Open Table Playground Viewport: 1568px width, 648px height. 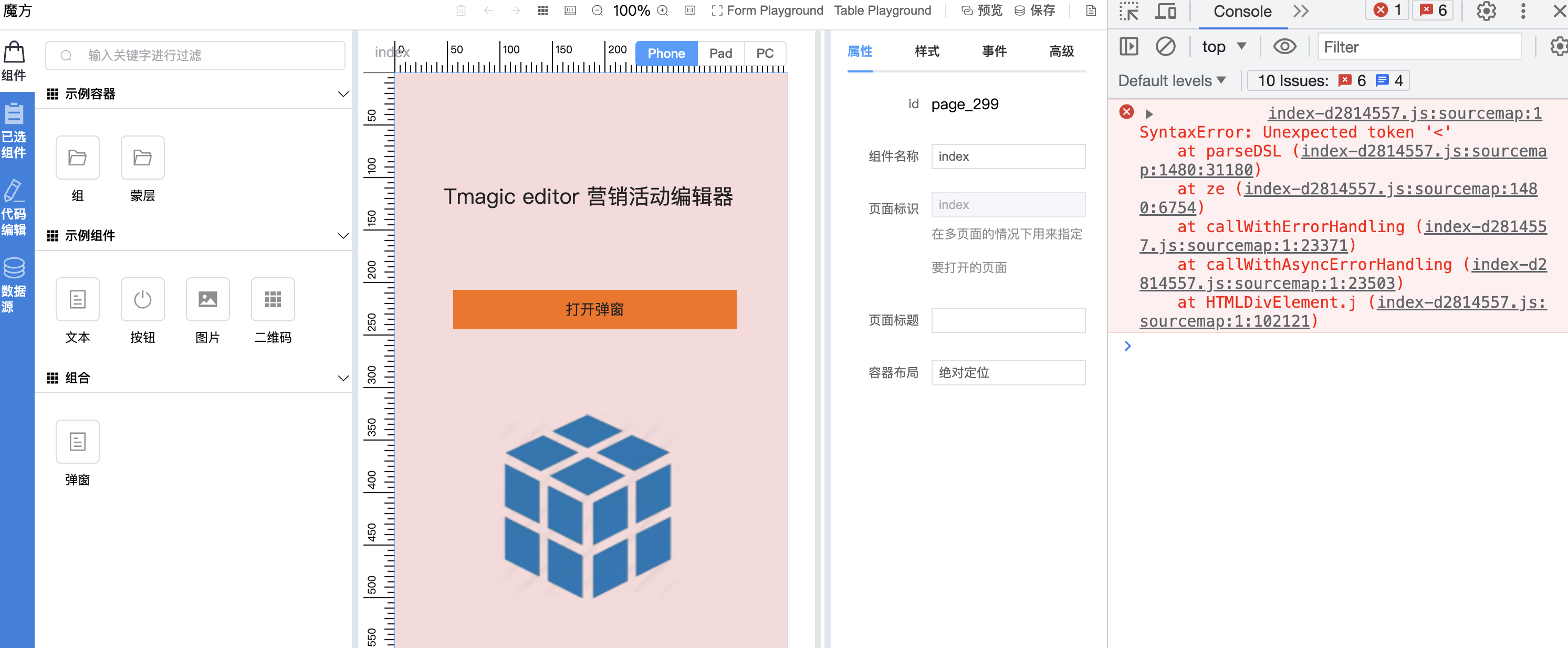pos(882,11)
